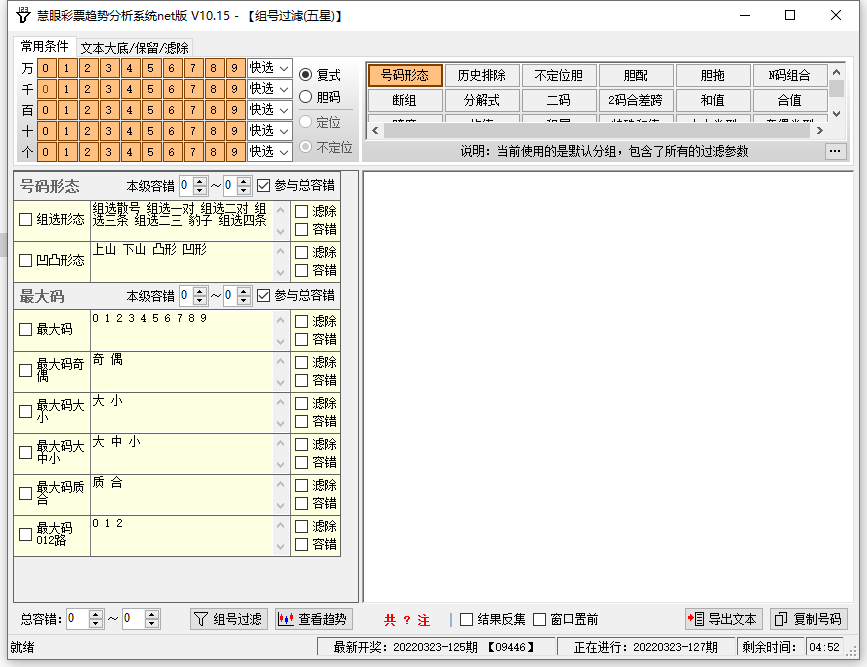Select digit 9 in the 个 row
Screen dimensions: 867x667
[x=235, y=152]
